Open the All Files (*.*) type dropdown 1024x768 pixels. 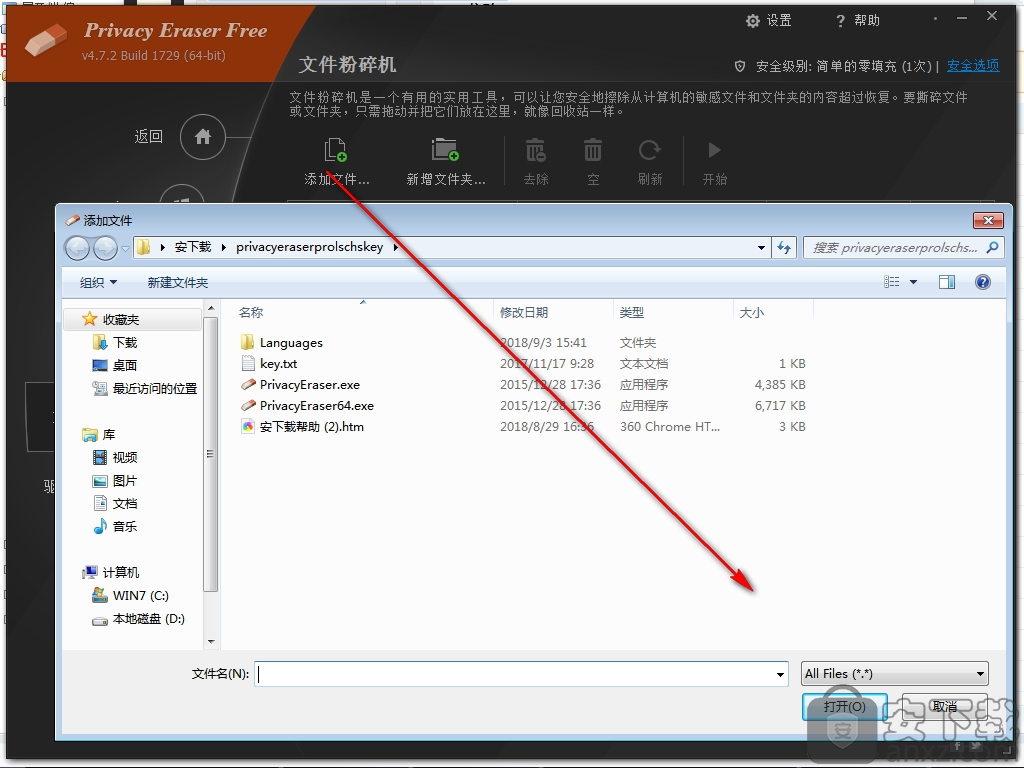tap(895, 674)
